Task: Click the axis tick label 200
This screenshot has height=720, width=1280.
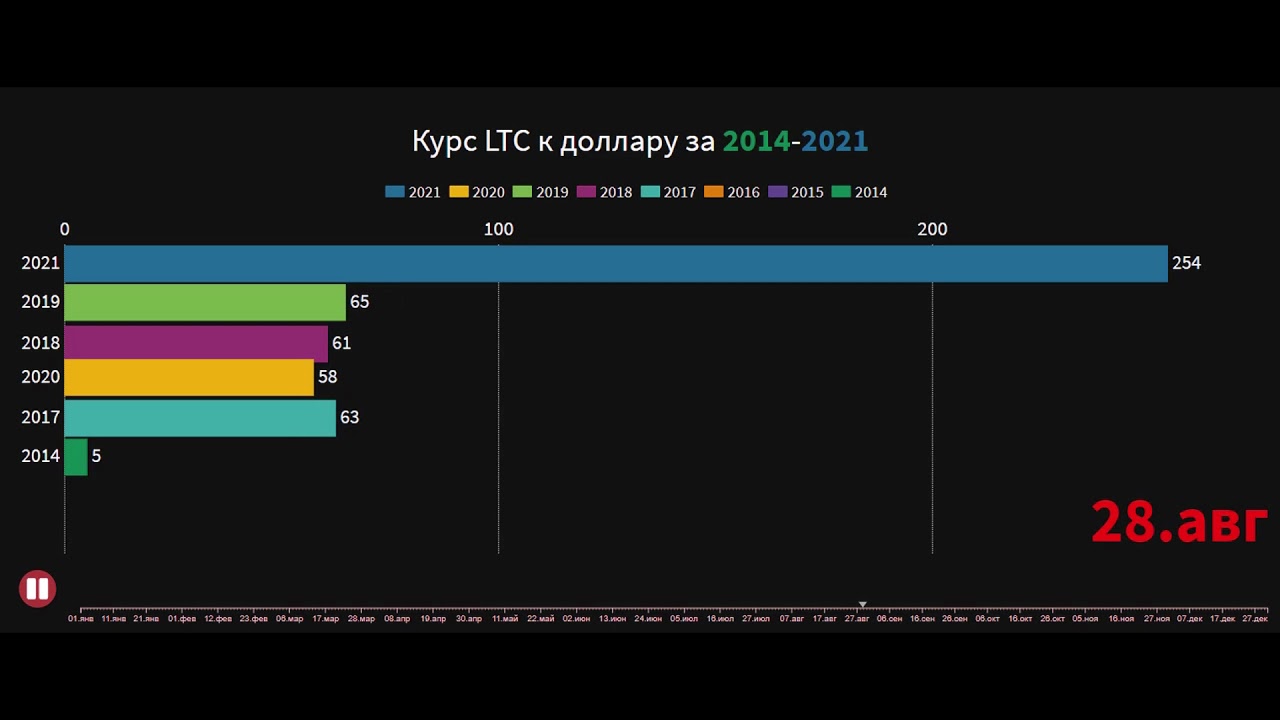Action: click(x=932, y=229)
